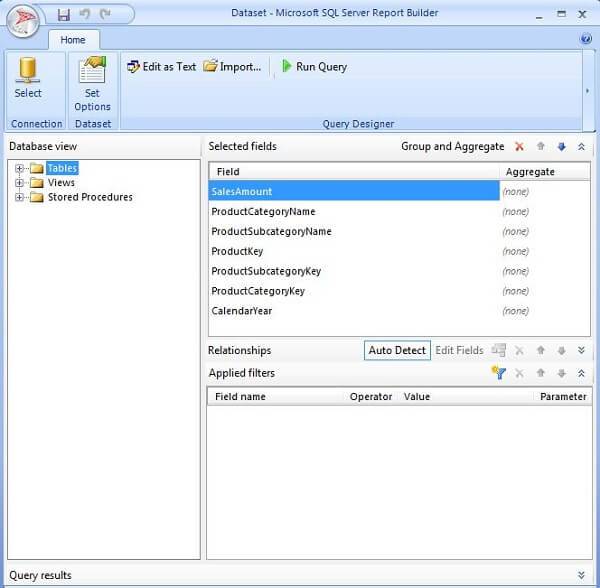Click the Operator column header

[x=371, y=397]
